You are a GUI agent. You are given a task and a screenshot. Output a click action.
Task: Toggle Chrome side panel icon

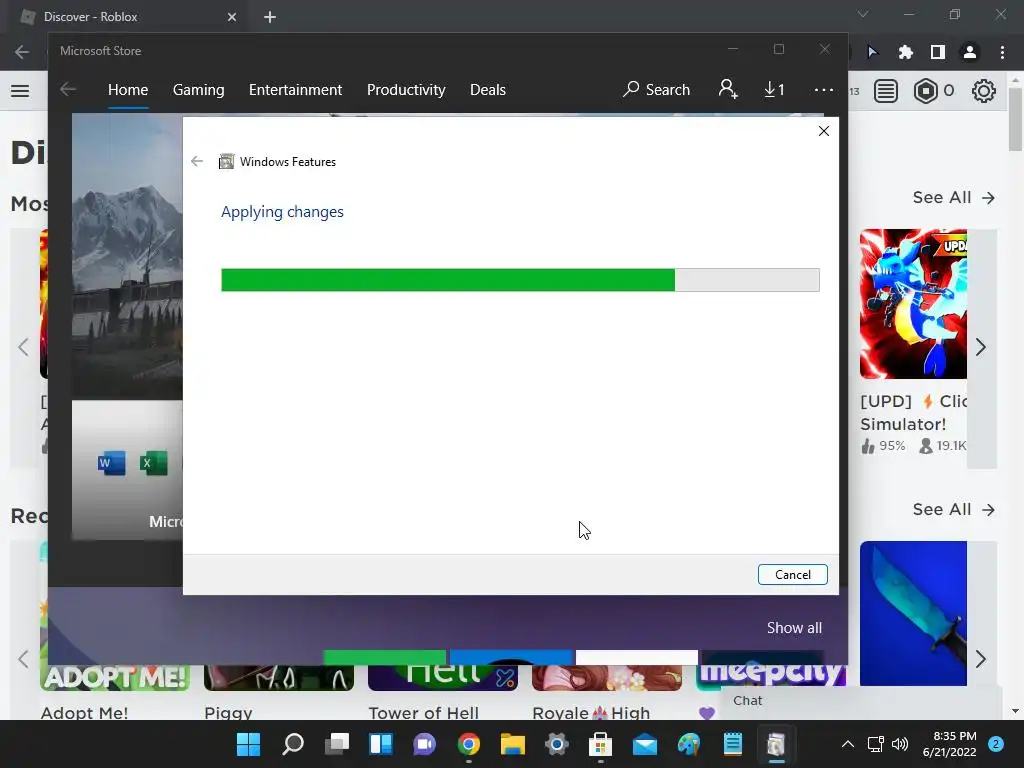pos(937,52)
